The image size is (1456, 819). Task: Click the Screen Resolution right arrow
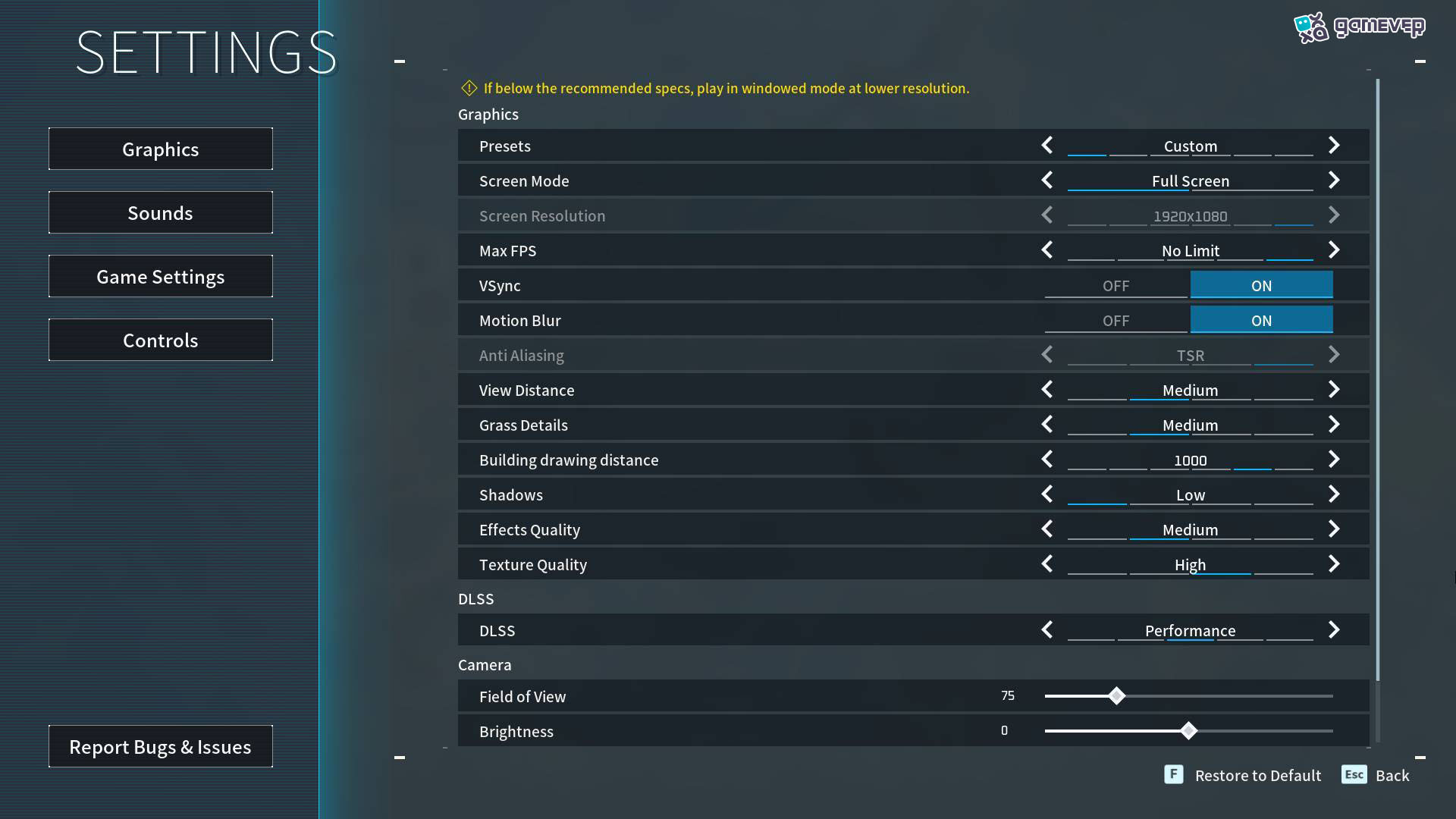[1334, 215]
